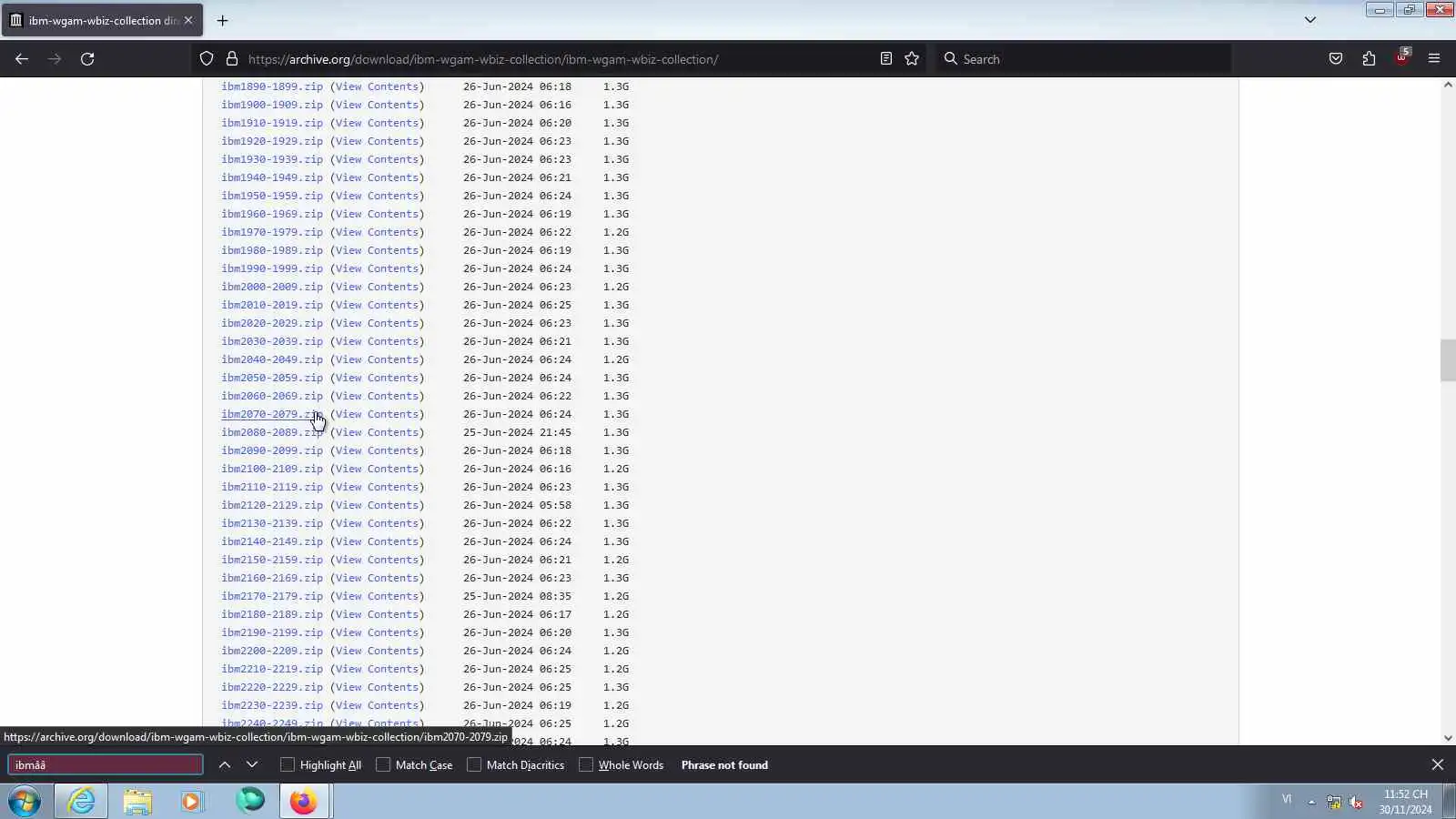
Task: Open the extensions puzzle icon
Action: pyautogui.click(x=1369, y=59)
